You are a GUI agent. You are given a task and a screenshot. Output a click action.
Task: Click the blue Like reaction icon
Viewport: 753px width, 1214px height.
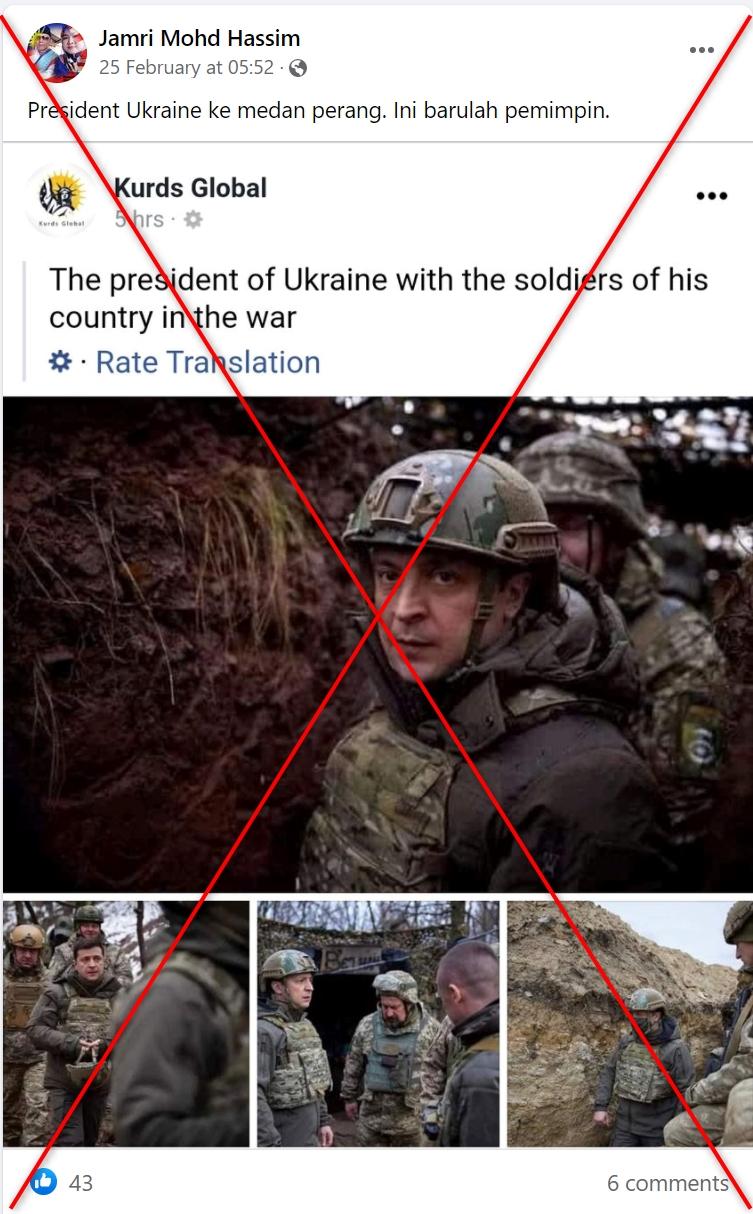pos(43,1181)
